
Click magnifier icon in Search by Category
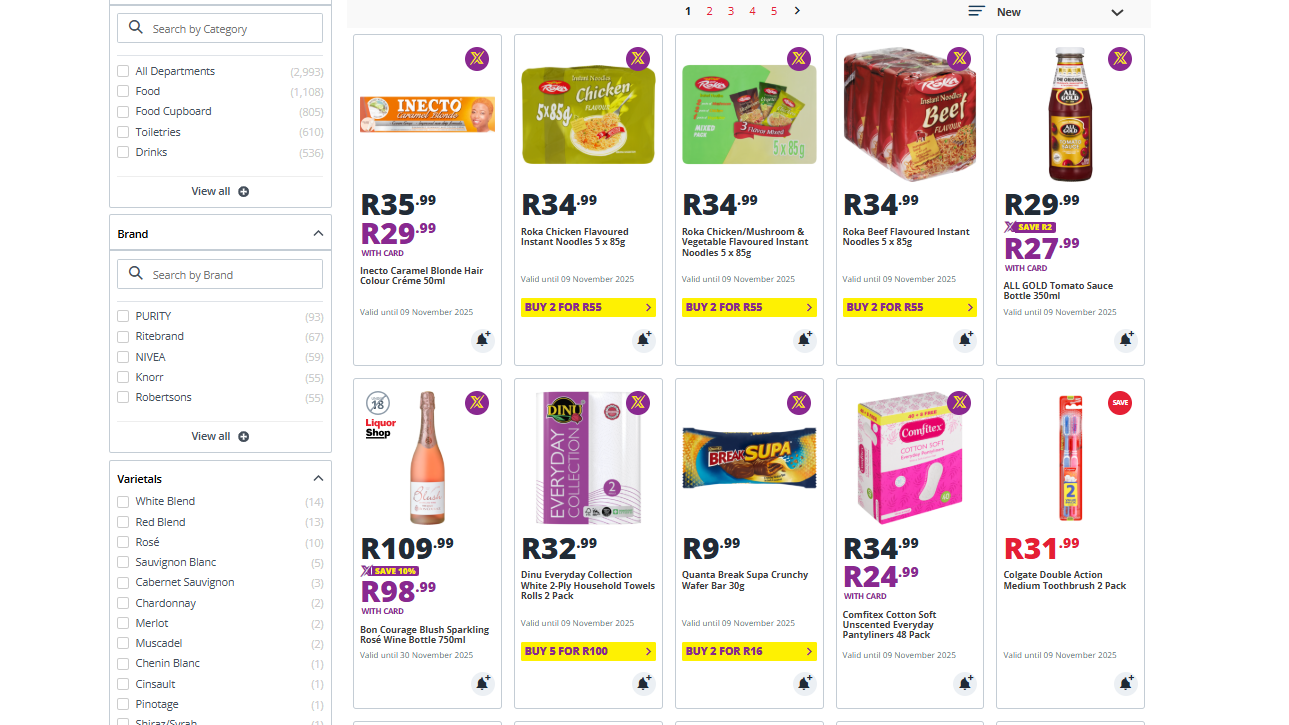(136, 29)
